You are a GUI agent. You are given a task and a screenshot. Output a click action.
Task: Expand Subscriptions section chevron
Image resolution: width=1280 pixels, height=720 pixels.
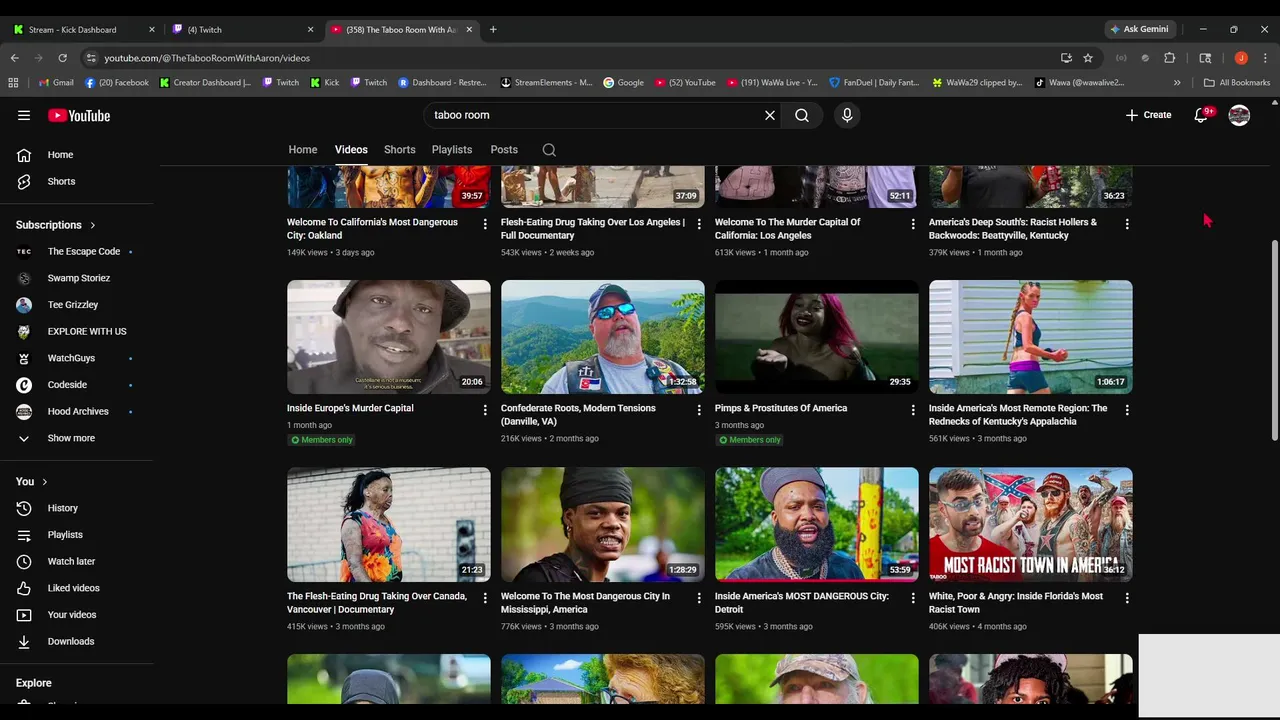click(x=93, y=225)
